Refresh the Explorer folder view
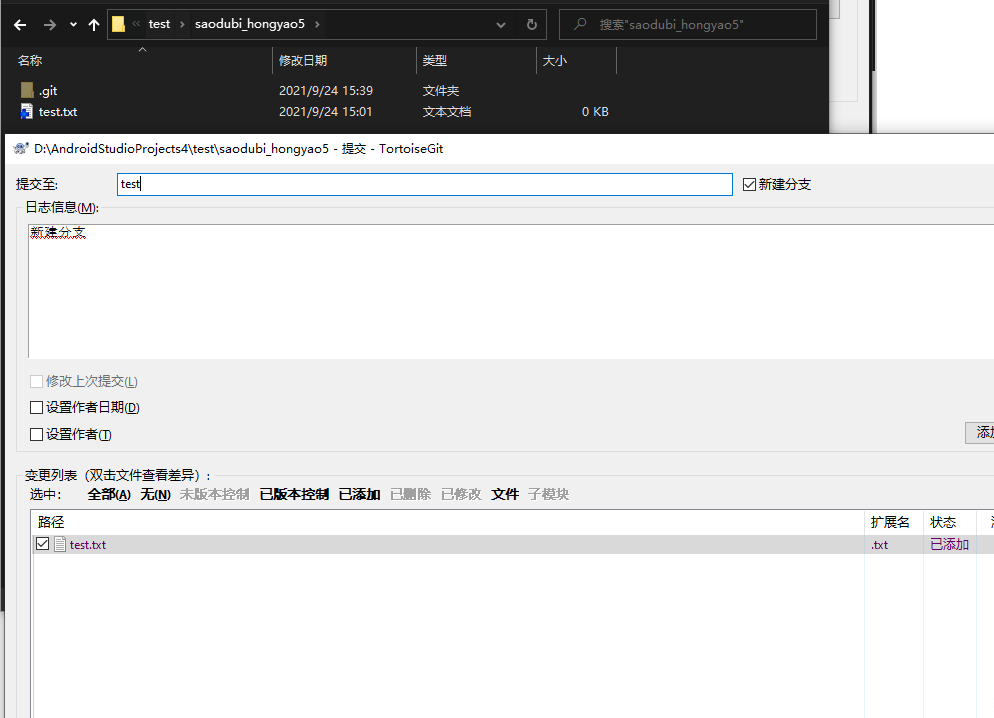Screen dimensions: 994x718 [532, 25]
